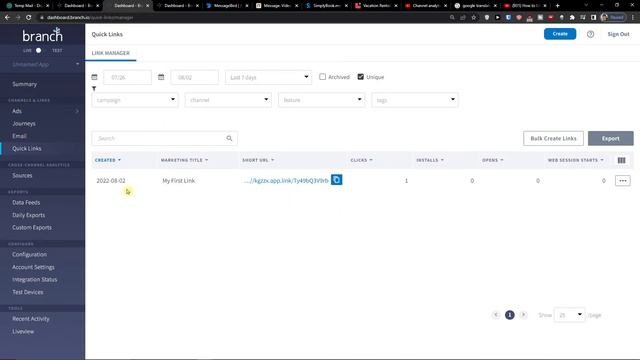
Task: Expand the Ads sidebar item chevron
Action: (77, 111)
